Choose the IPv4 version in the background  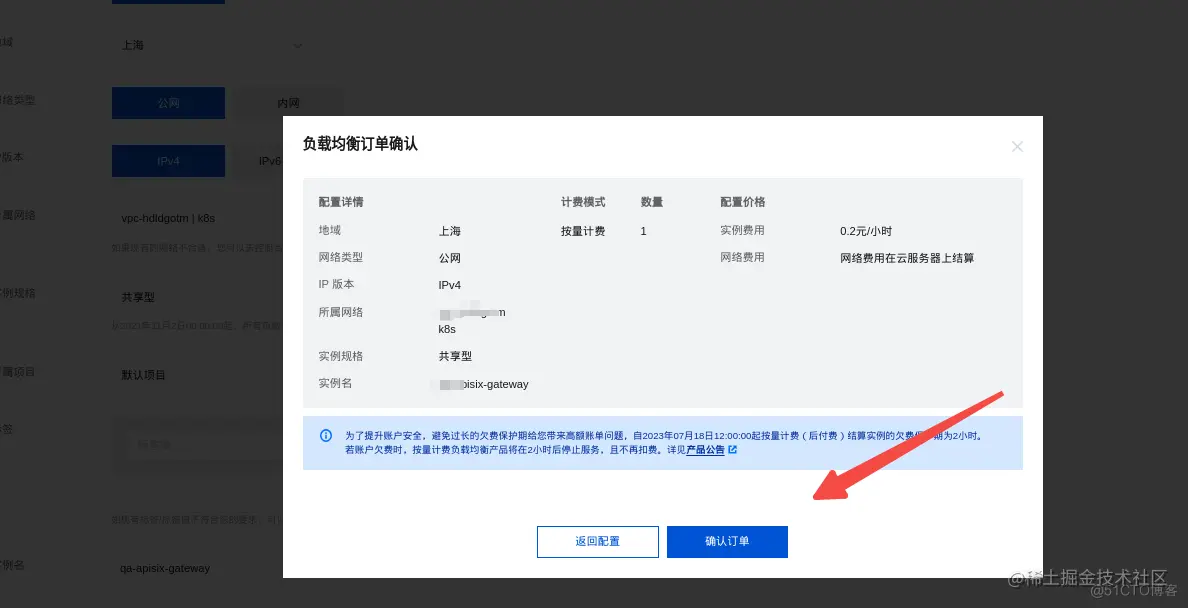[168, 161]
